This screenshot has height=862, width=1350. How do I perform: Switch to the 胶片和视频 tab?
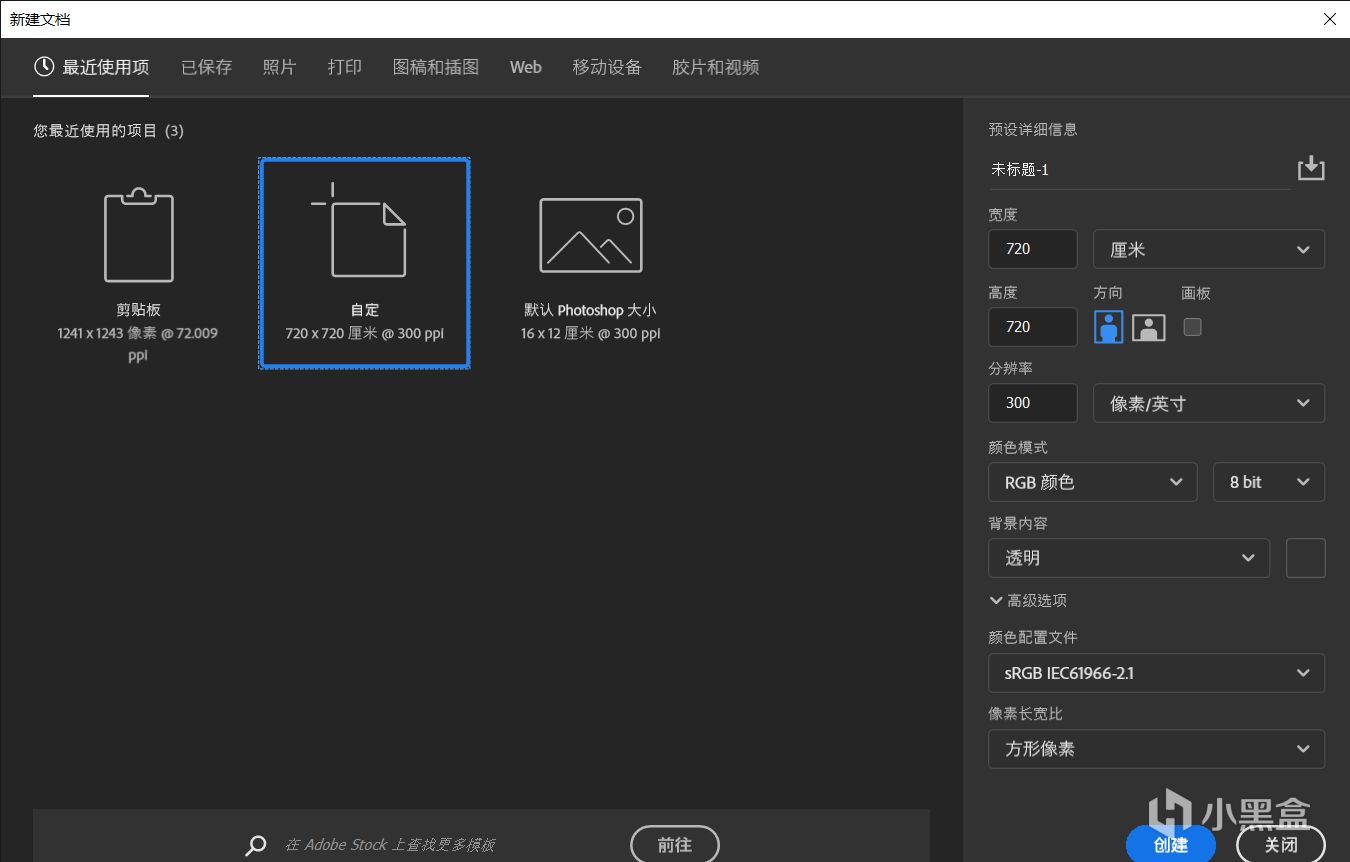(x=716, y=67)
